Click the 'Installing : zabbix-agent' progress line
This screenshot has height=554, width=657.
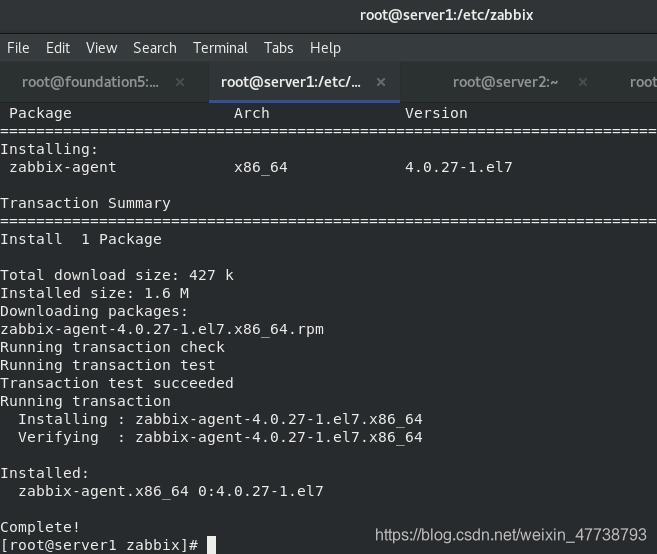(220, 419)
